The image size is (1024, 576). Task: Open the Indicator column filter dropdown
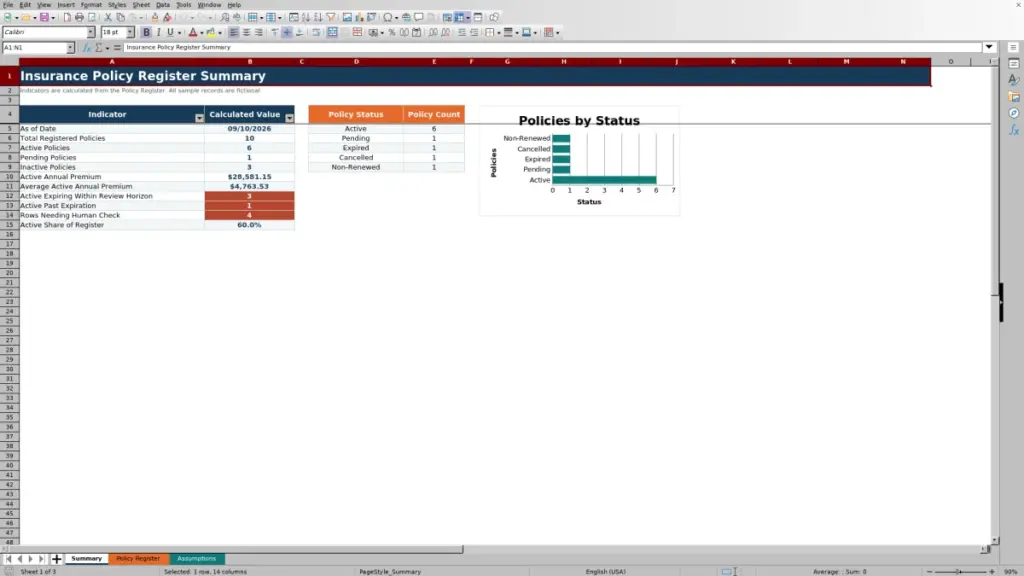point(199,118)
